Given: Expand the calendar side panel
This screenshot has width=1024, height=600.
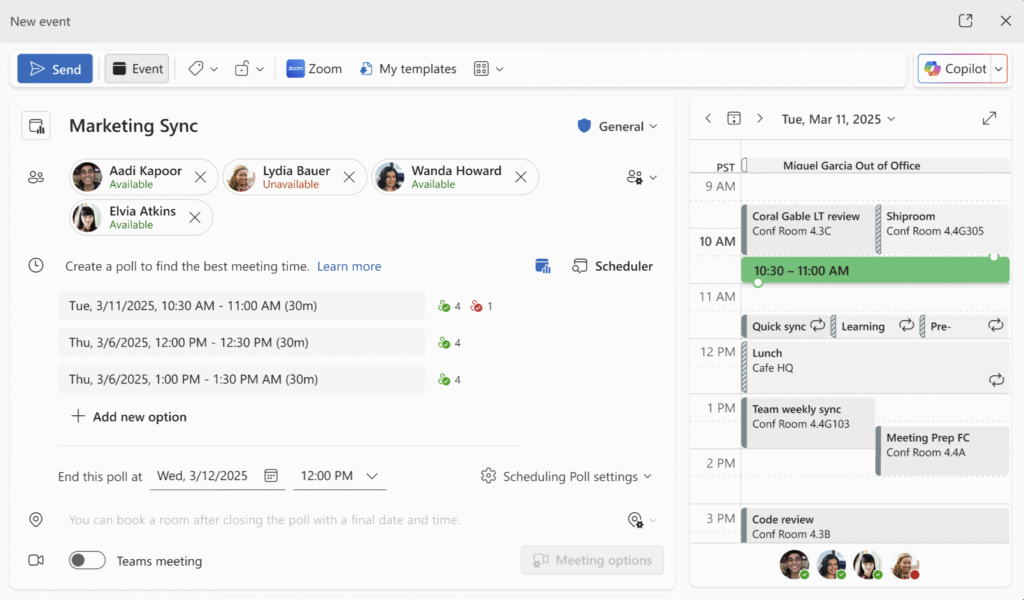Looking at the screenshot, I should click(x=989, y=119).
